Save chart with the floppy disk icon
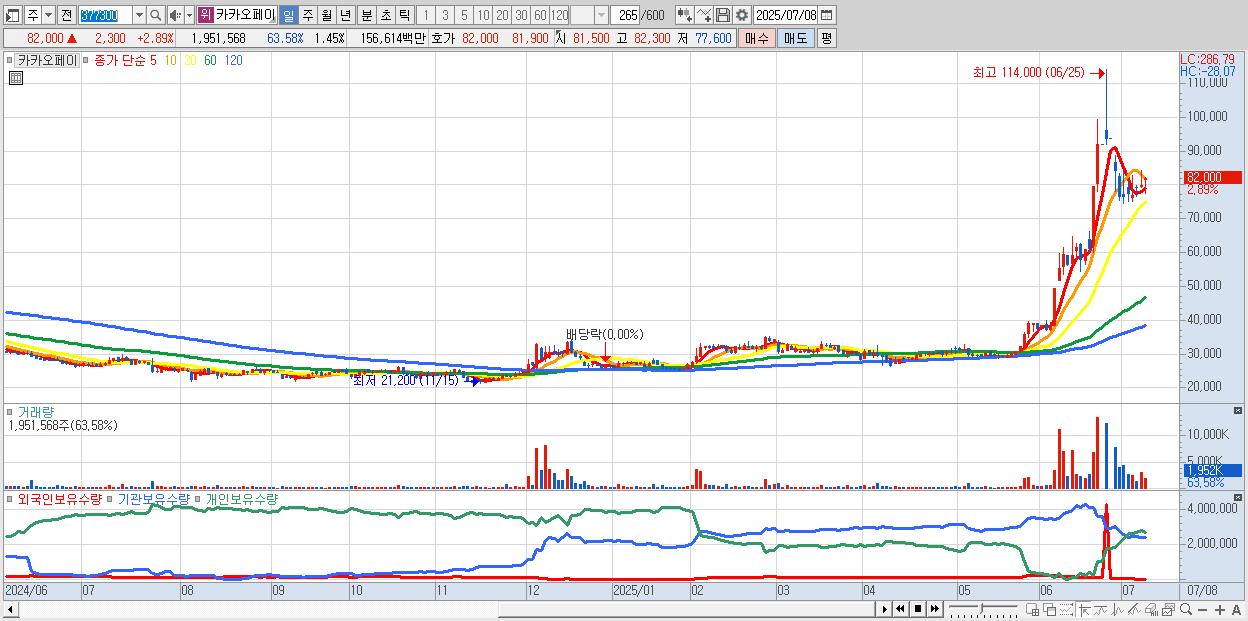The image size is (1248, 621). pyautogui.click(x=722, y=15)
